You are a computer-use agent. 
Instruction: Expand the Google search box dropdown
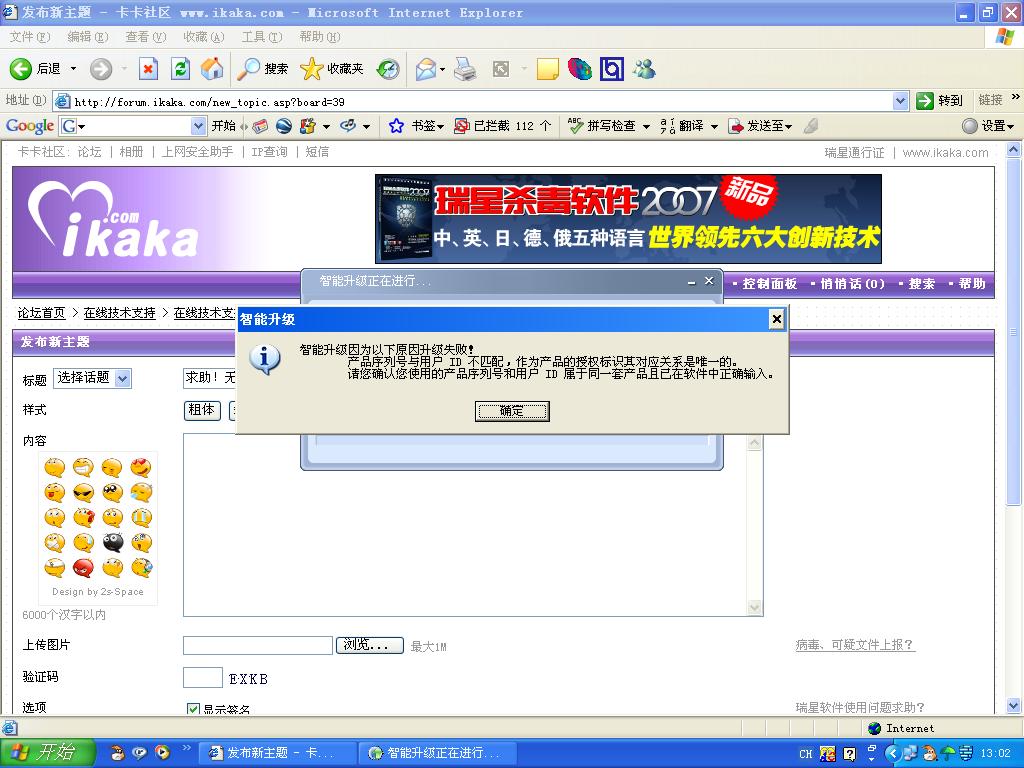(199, 125)
